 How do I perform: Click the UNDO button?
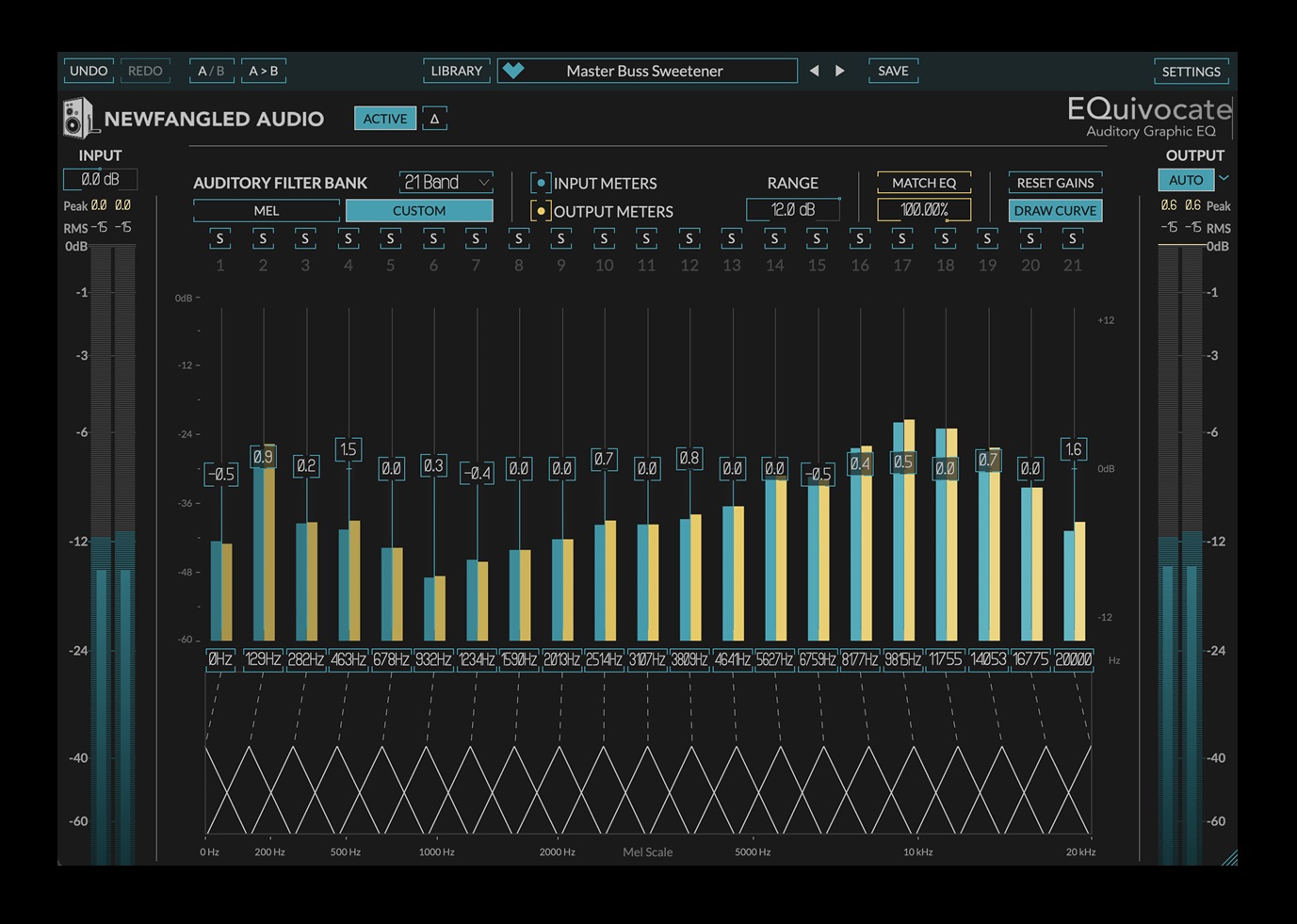tap(89, 71)
